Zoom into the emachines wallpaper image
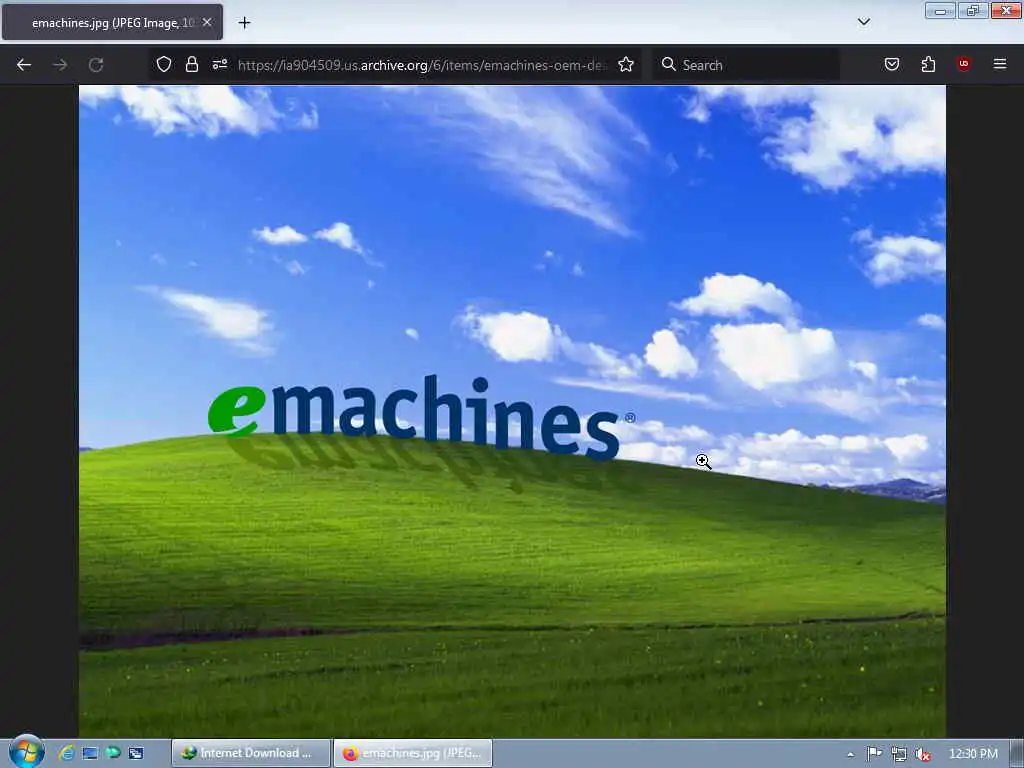The width and height of the screenshot is (1024, 768). [512, 411]
